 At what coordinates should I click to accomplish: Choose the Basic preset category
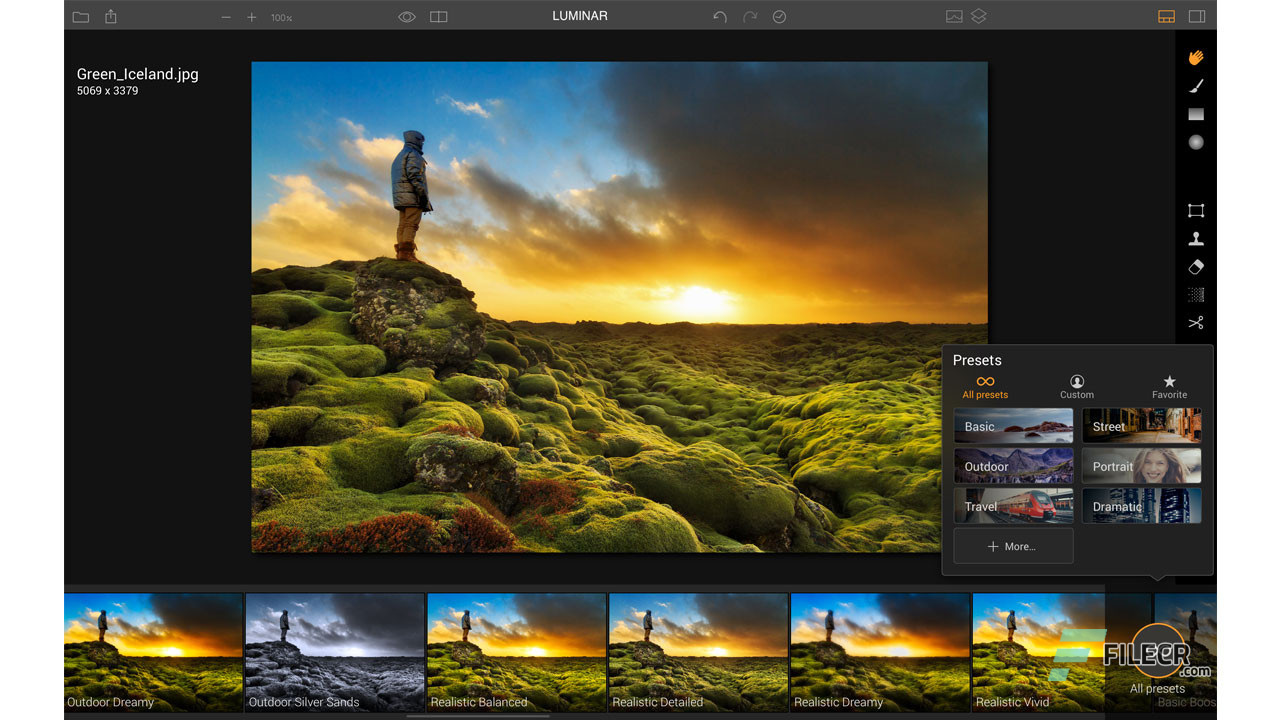(1013, 426)
